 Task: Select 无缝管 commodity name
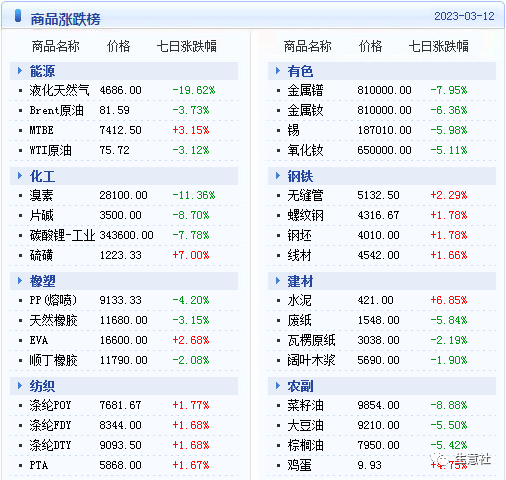click(305, 195)
